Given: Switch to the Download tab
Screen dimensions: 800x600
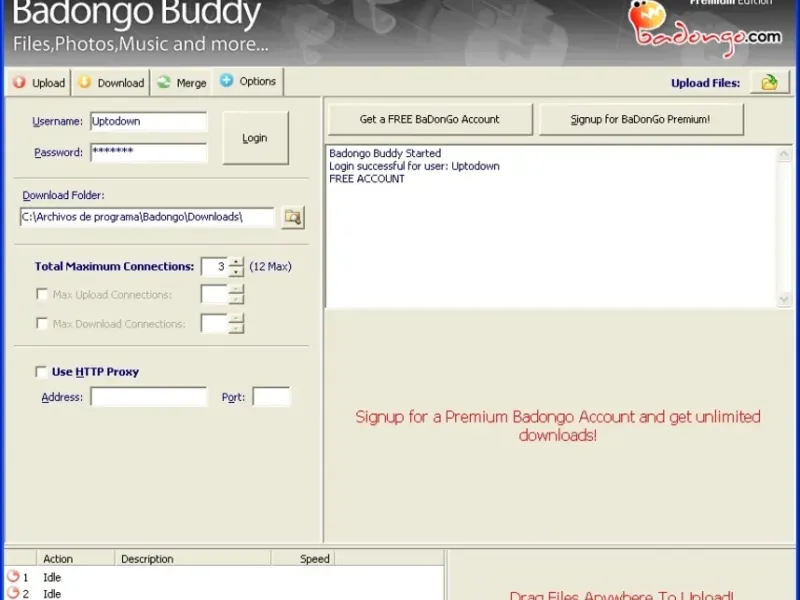Looking at the screenshot, I should [111, 83].
